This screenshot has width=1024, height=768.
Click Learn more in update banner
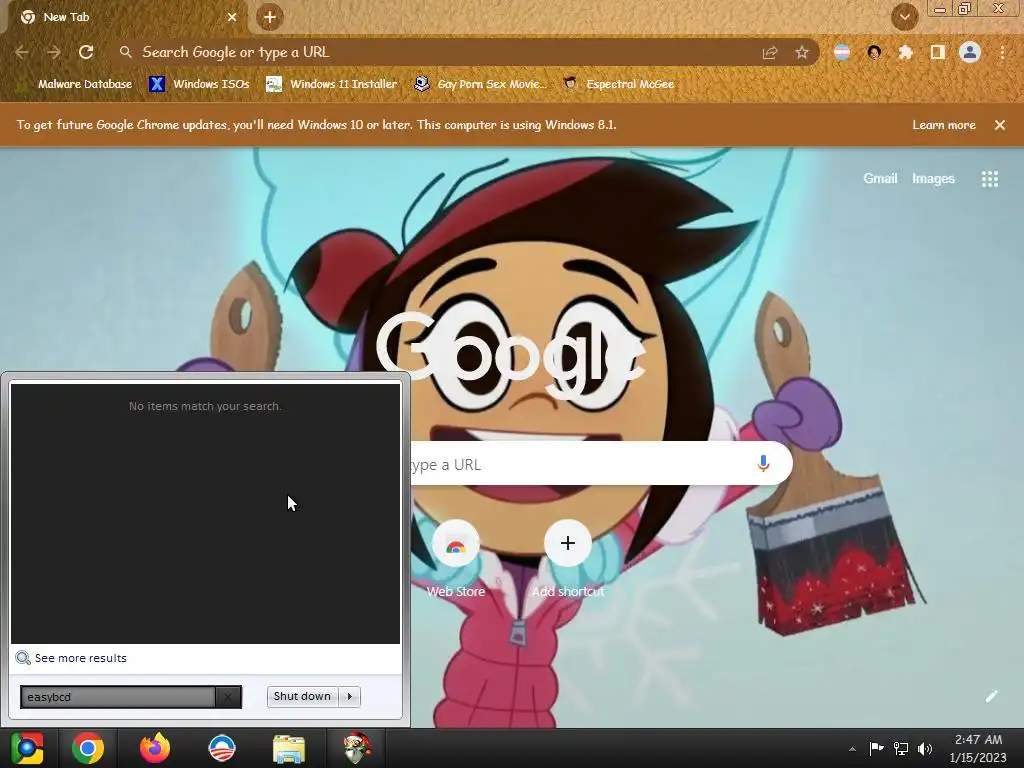(944, 125)
